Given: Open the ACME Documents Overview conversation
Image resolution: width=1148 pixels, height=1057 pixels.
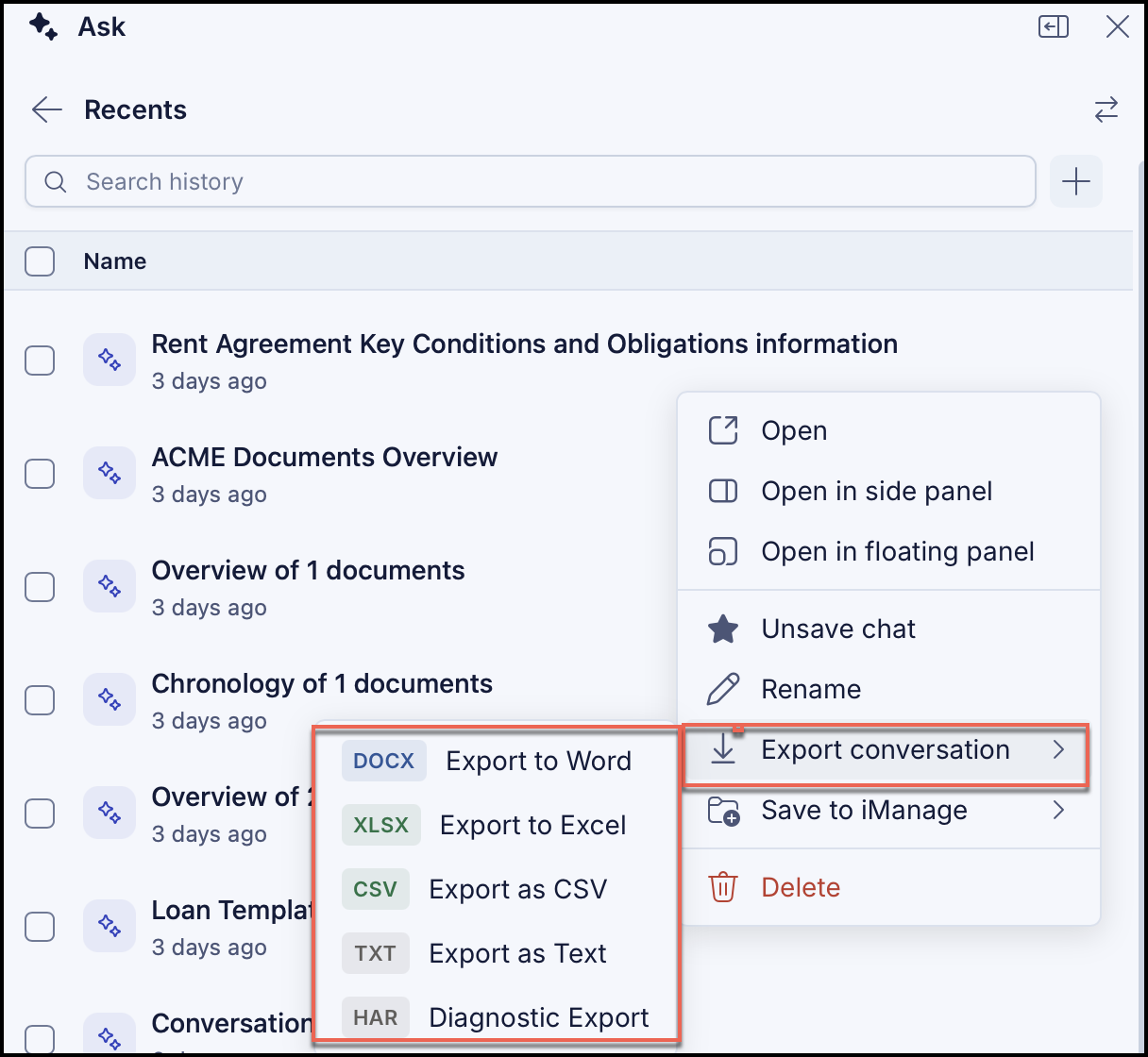Looking at the screenshot, I should (325, 457).
